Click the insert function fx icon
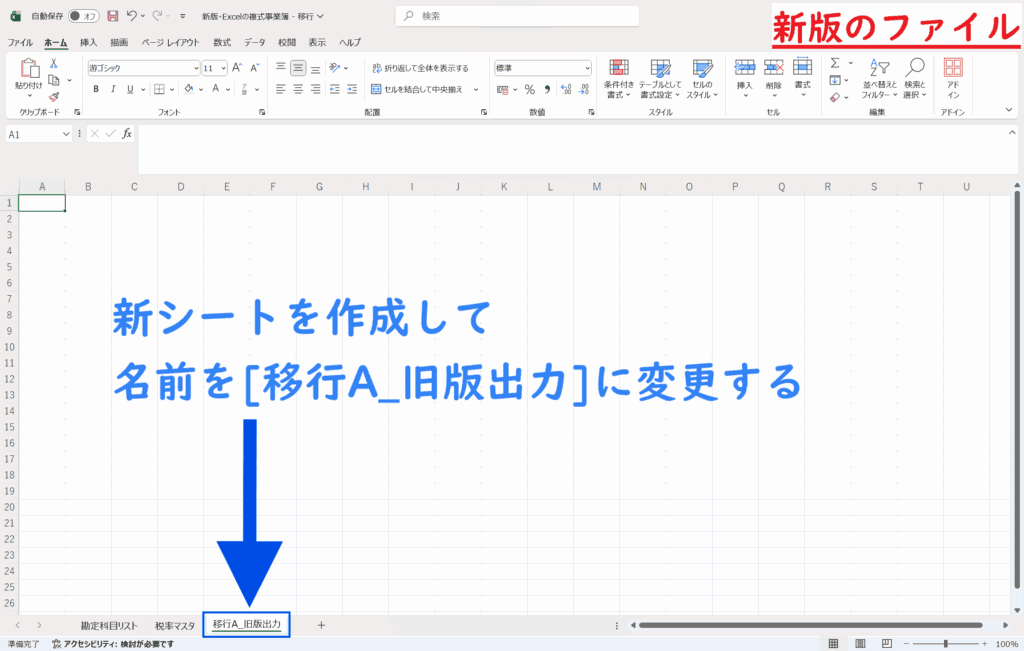 click(x=127, y=134)
